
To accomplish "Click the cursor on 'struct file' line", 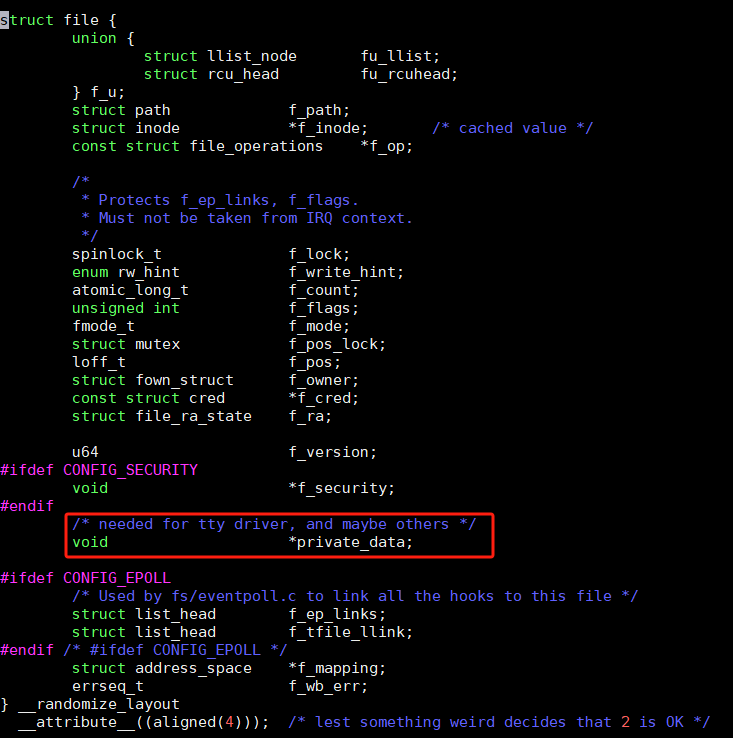I will [x=4, y=20].
